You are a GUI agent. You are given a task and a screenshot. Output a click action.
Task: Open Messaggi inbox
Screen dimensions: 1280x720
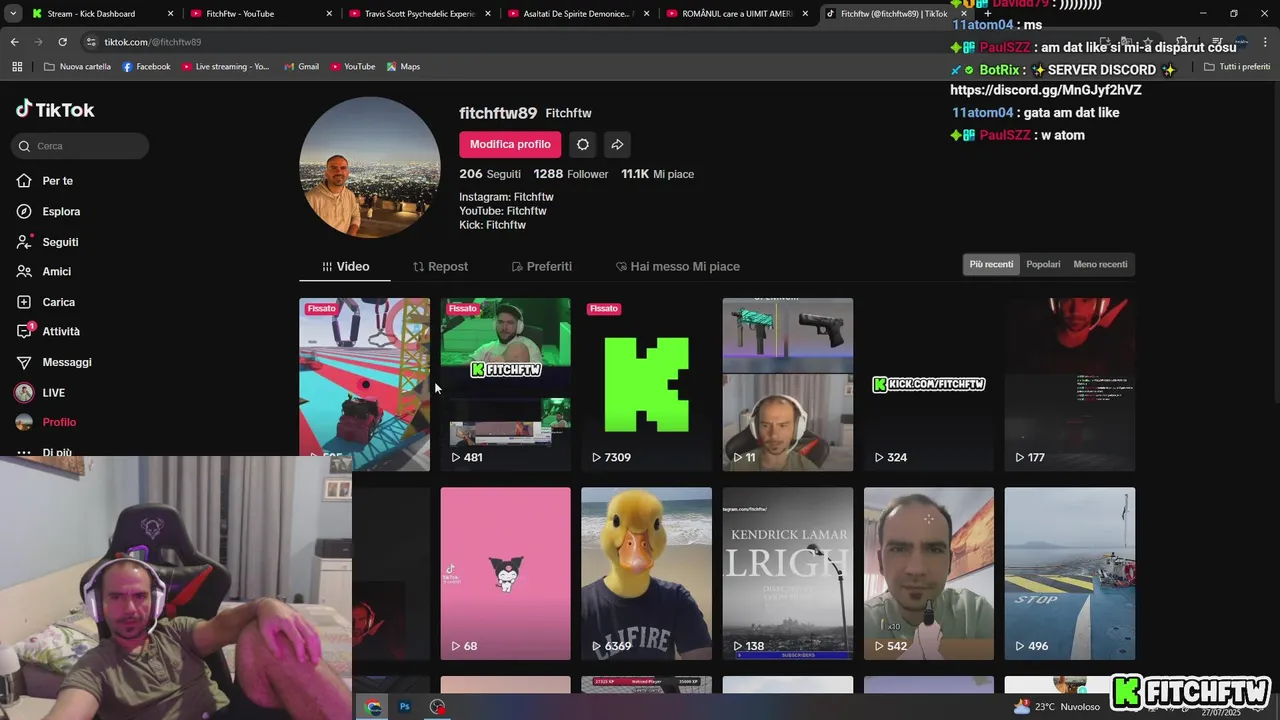tap(54, 362)
